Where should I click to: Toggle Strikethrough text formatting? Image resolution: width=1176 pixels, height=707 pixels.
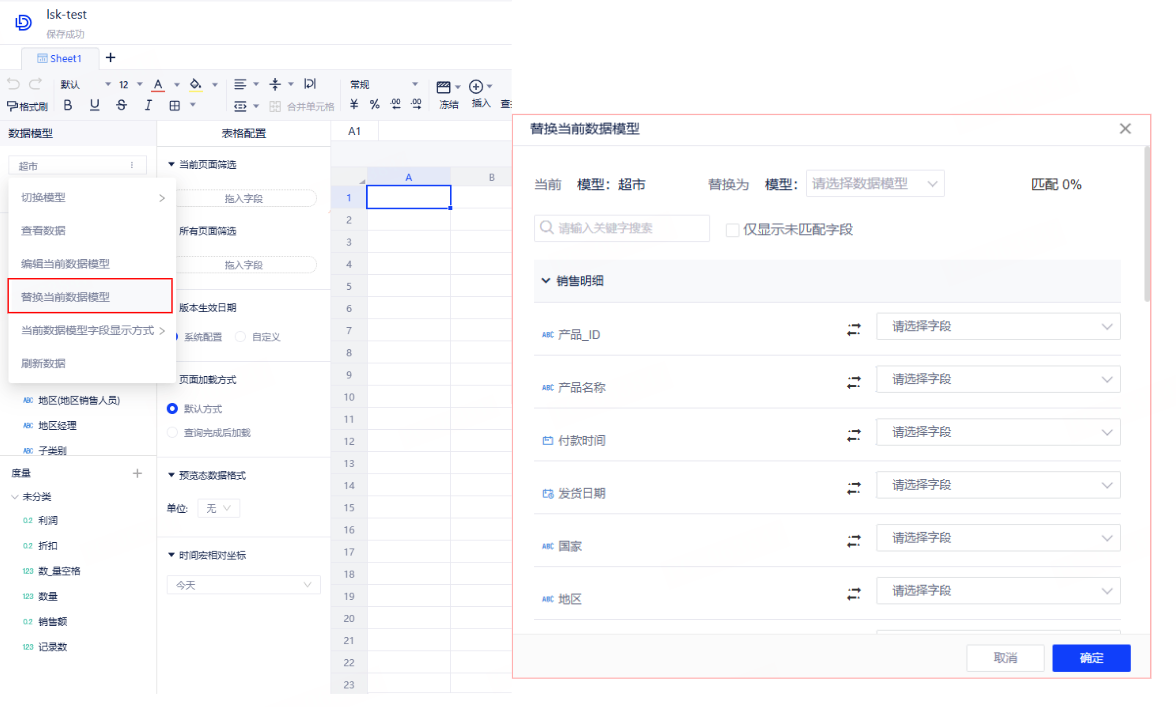click(122, 105)
